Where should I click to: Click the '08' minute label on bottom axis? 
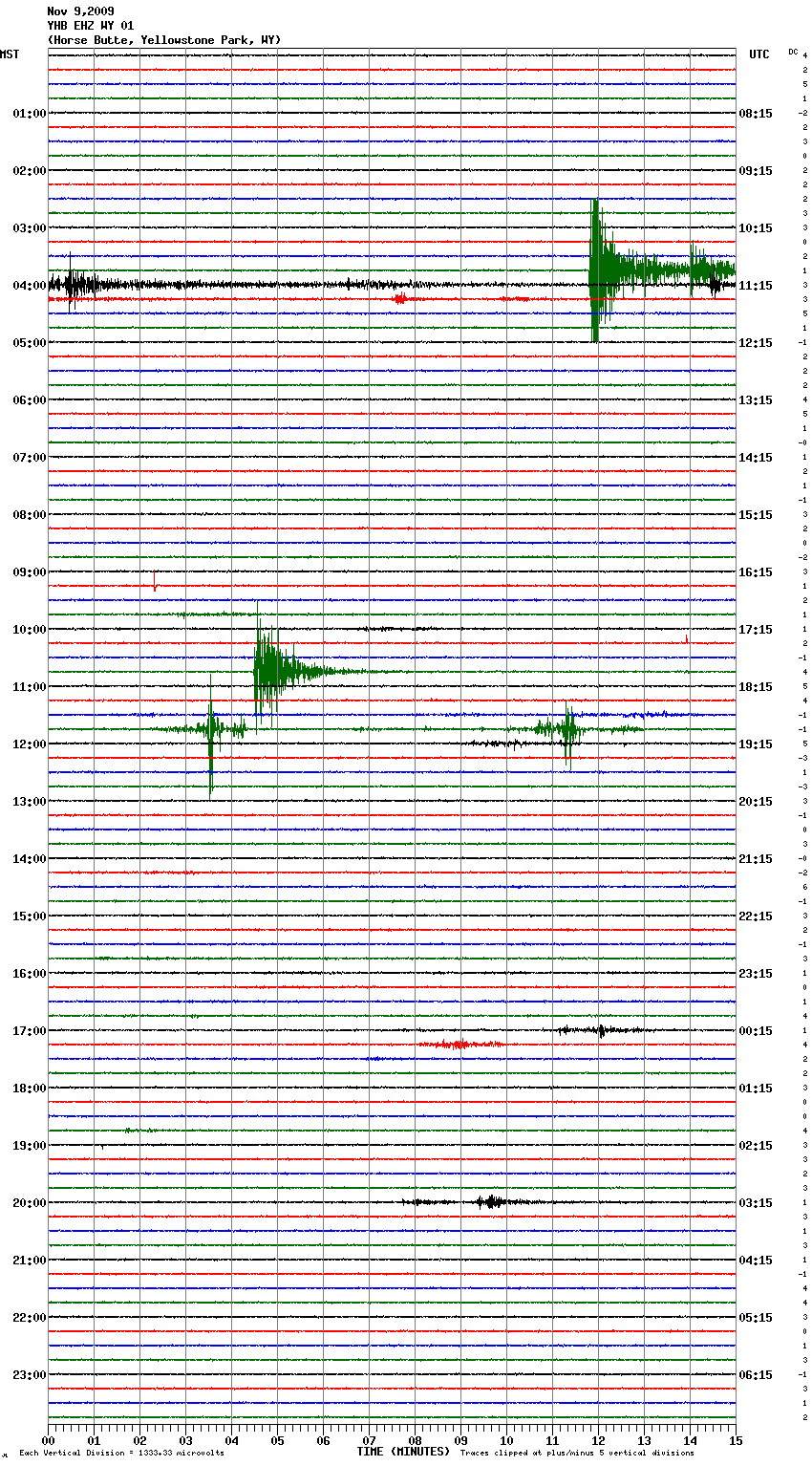click(x=415, y=1440)
